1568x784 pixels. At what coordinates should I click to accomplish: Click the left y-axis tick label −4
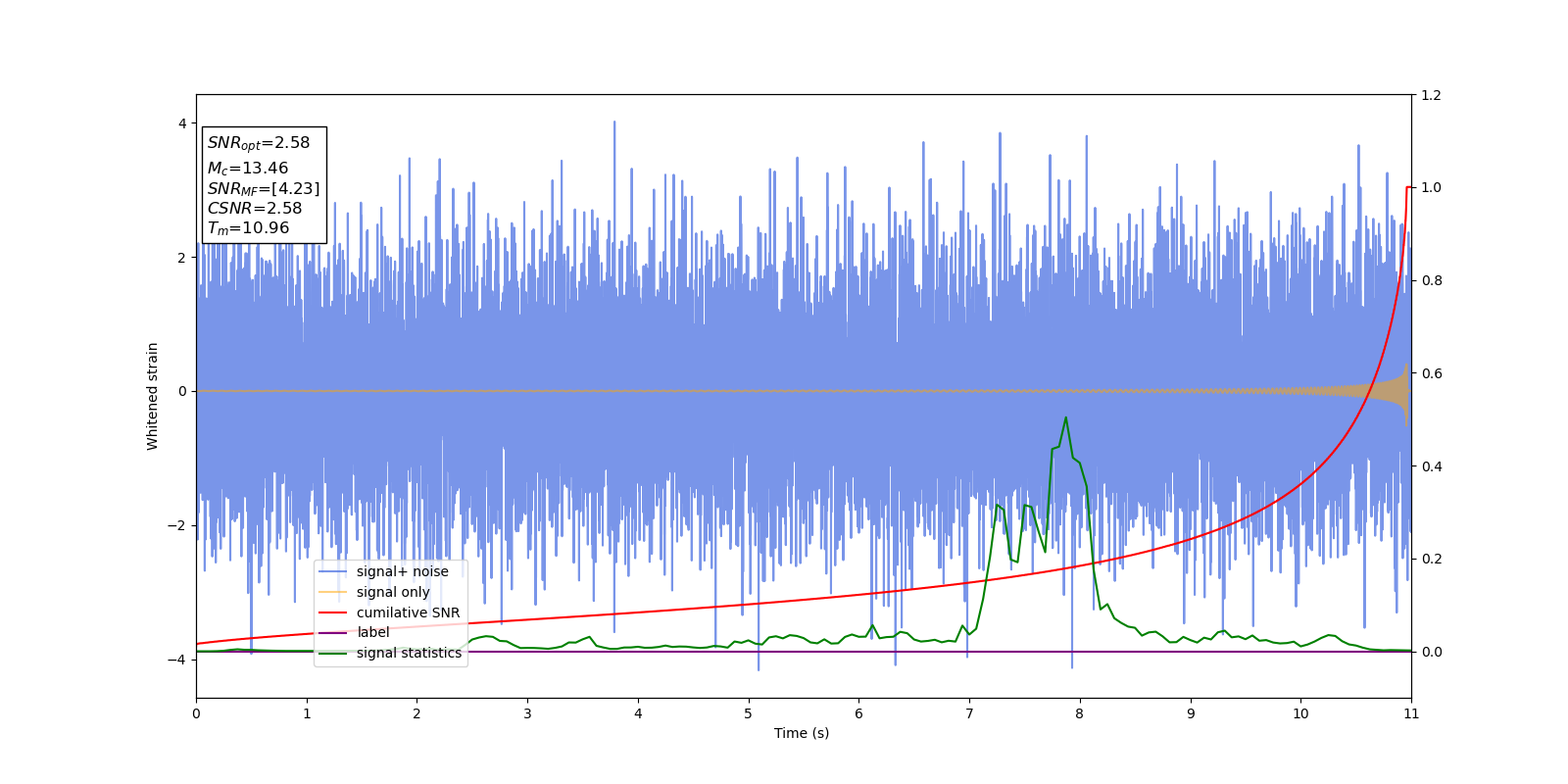pyautogui.click(x=177, y=660)
